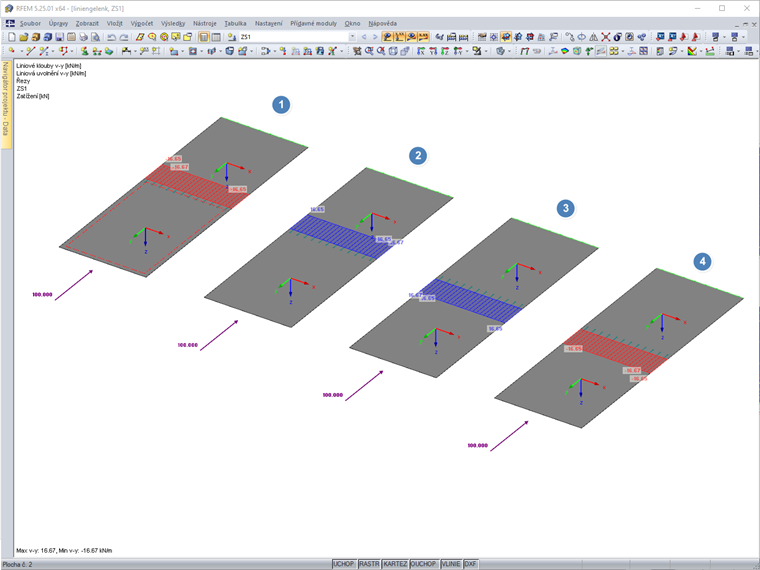Screen dimensions: 760x570
Task: Toggle the highlighted view-mode button with arrows
Action: coord(506,37)
